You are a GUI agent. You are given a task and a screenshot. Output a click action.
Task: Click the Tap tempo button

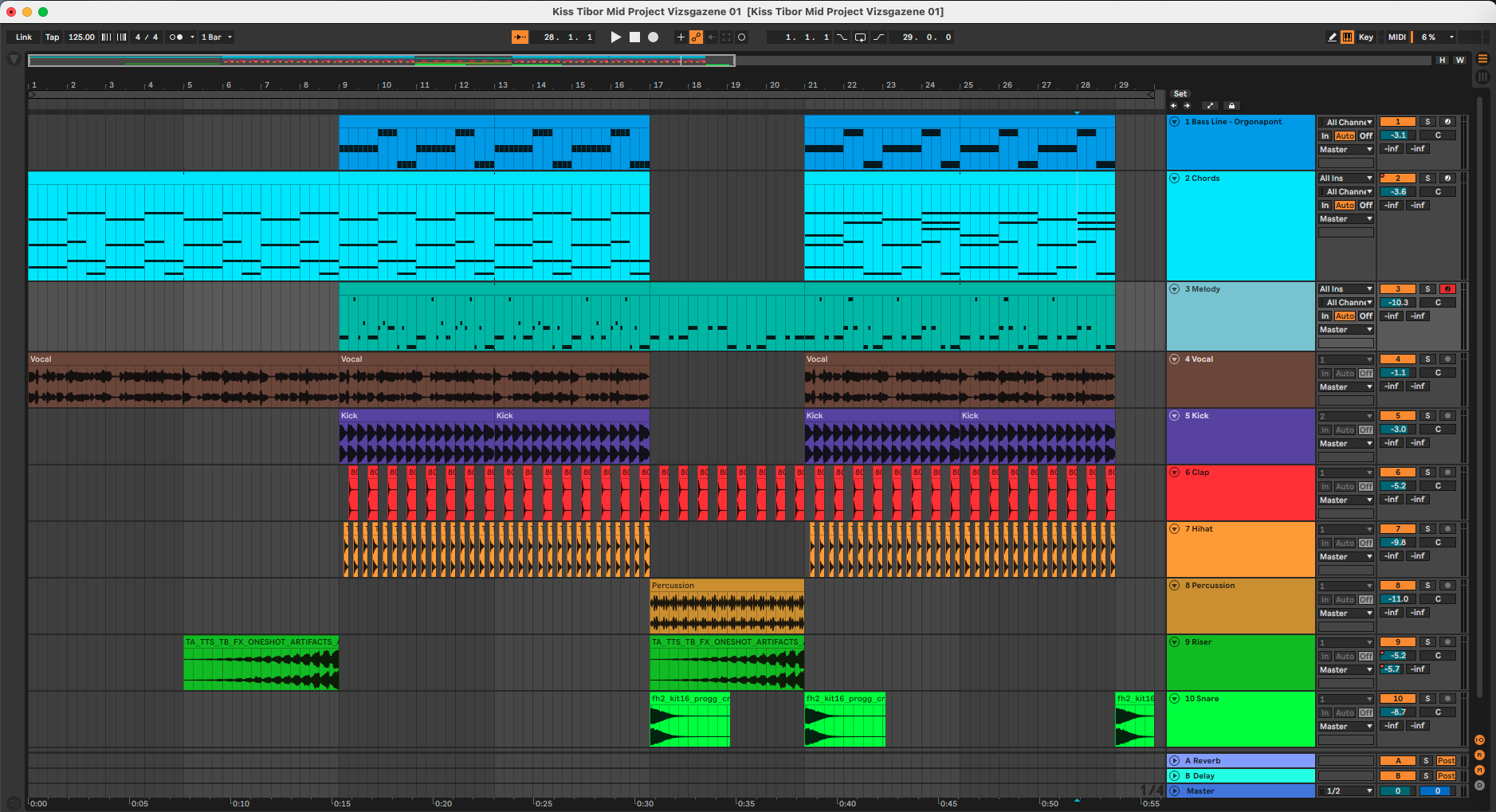(x=52, y=37)
